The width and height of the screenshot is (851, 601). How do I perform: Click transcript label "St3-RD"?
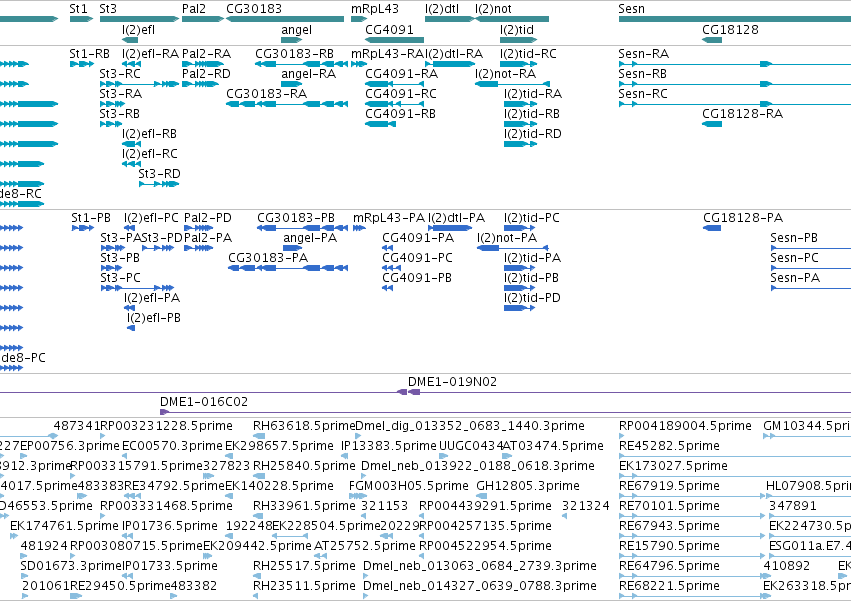(x=159, y=174)
